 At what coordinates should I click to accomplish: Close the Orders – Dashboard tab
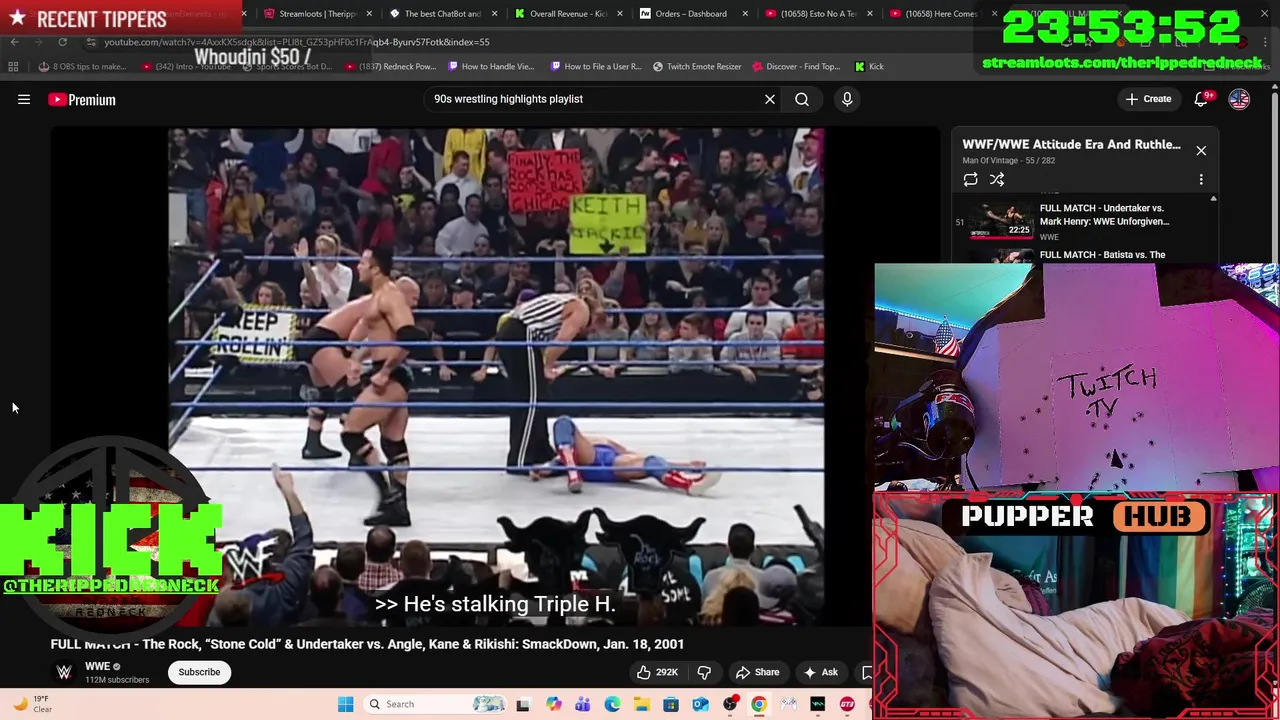pyautogui.click(x=745, y=14)
